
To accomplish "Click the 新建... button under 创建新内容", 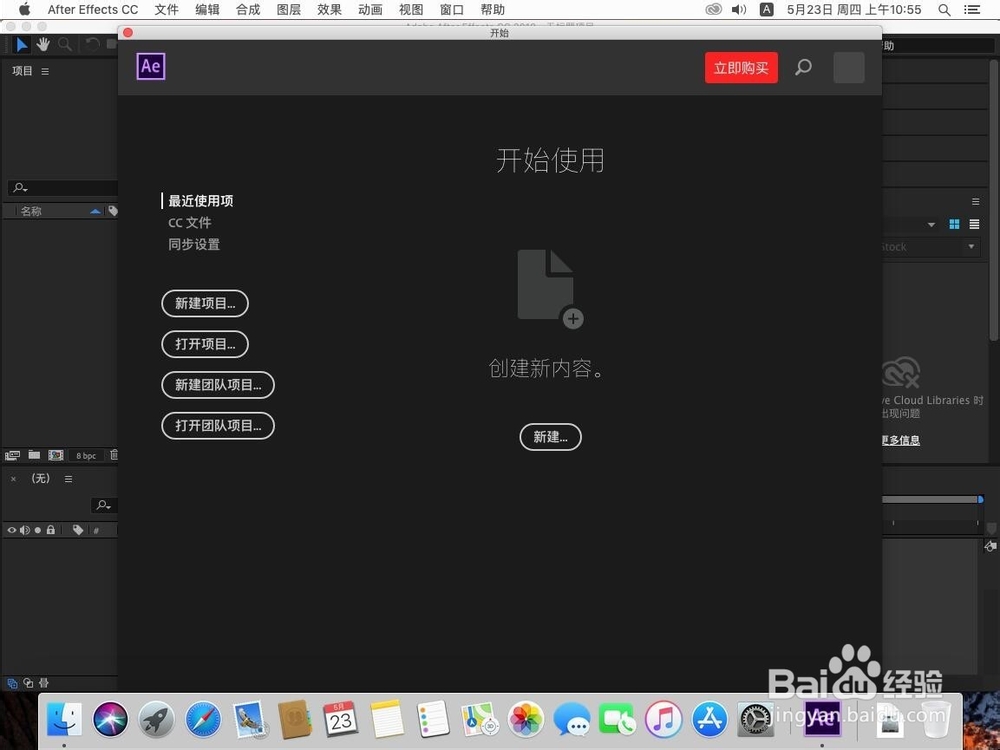I will pos(550,437).
